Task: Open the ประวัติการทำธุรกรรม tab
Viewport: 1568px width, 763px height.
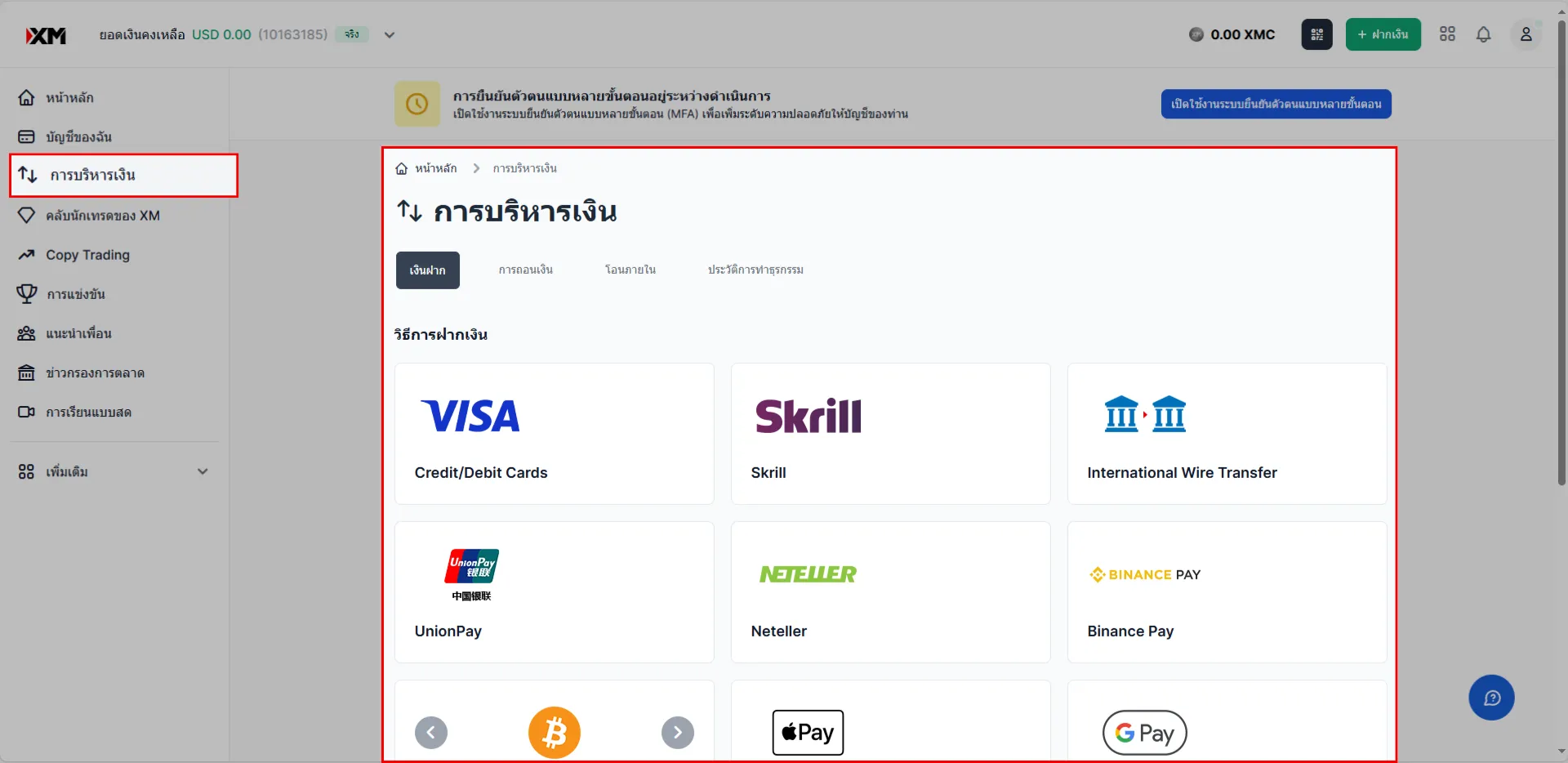Action: pos(755,270)
